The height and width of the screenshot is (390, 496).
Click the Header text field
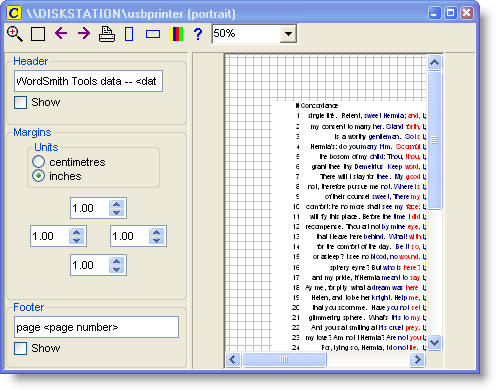88,81
